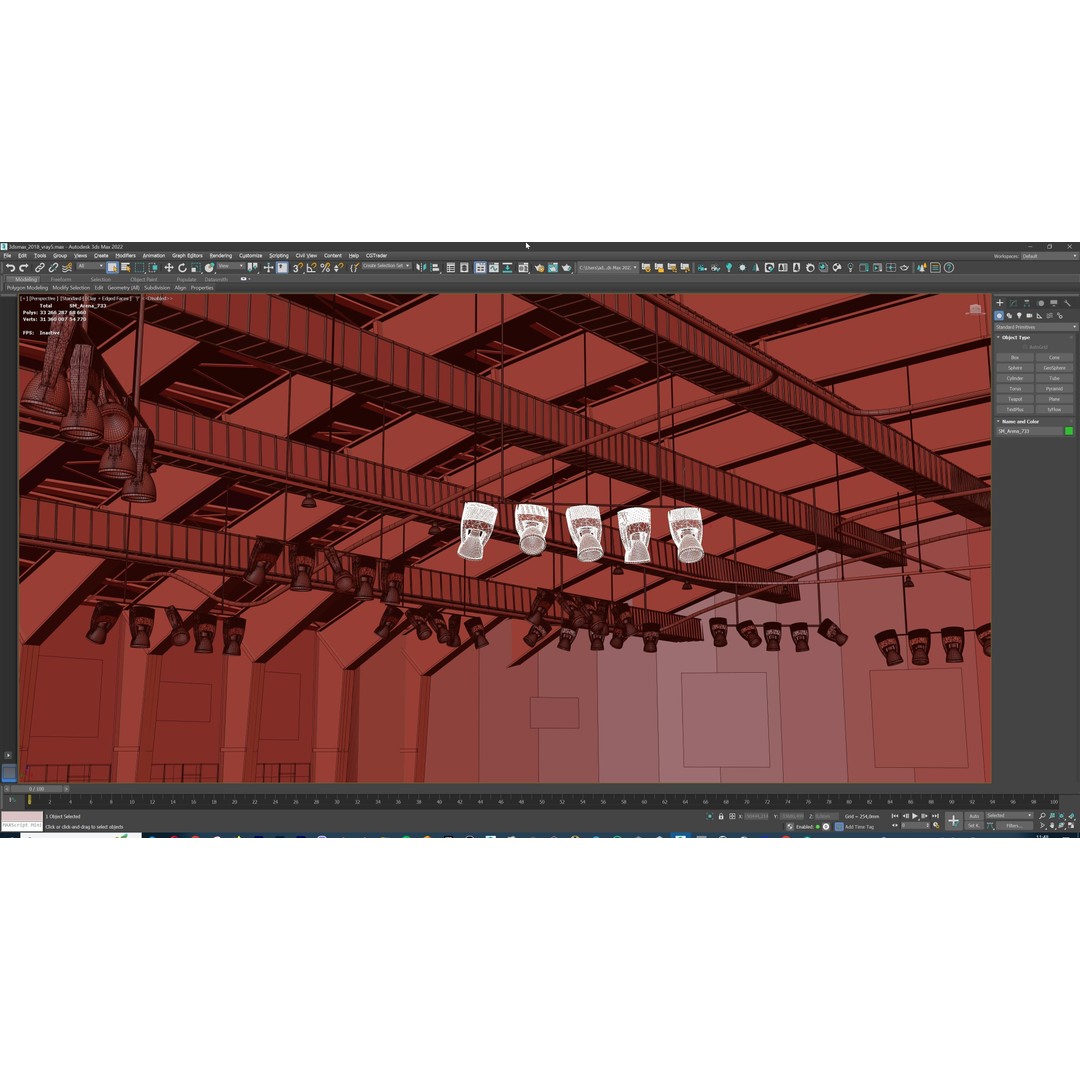Open Select by Name dialog
Image resolution: width=1080 pixels, height=1080 pixels.
[125, 268]
